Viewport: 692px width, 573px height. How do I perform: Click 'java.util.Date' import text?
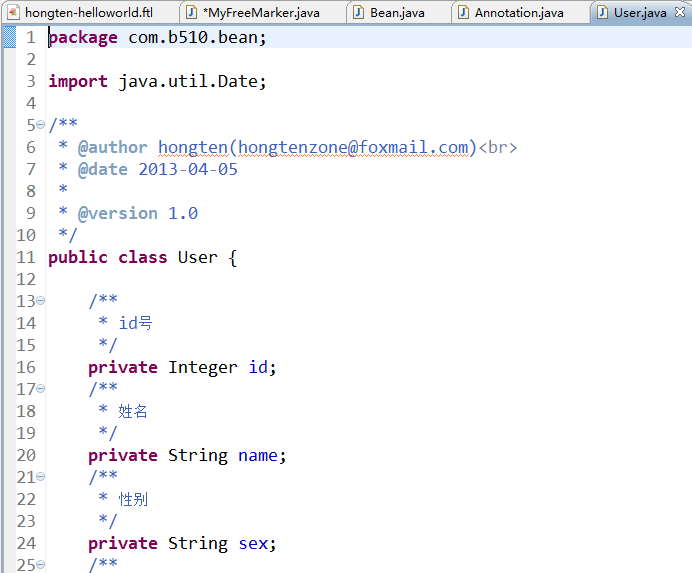[x=188, y=81]
